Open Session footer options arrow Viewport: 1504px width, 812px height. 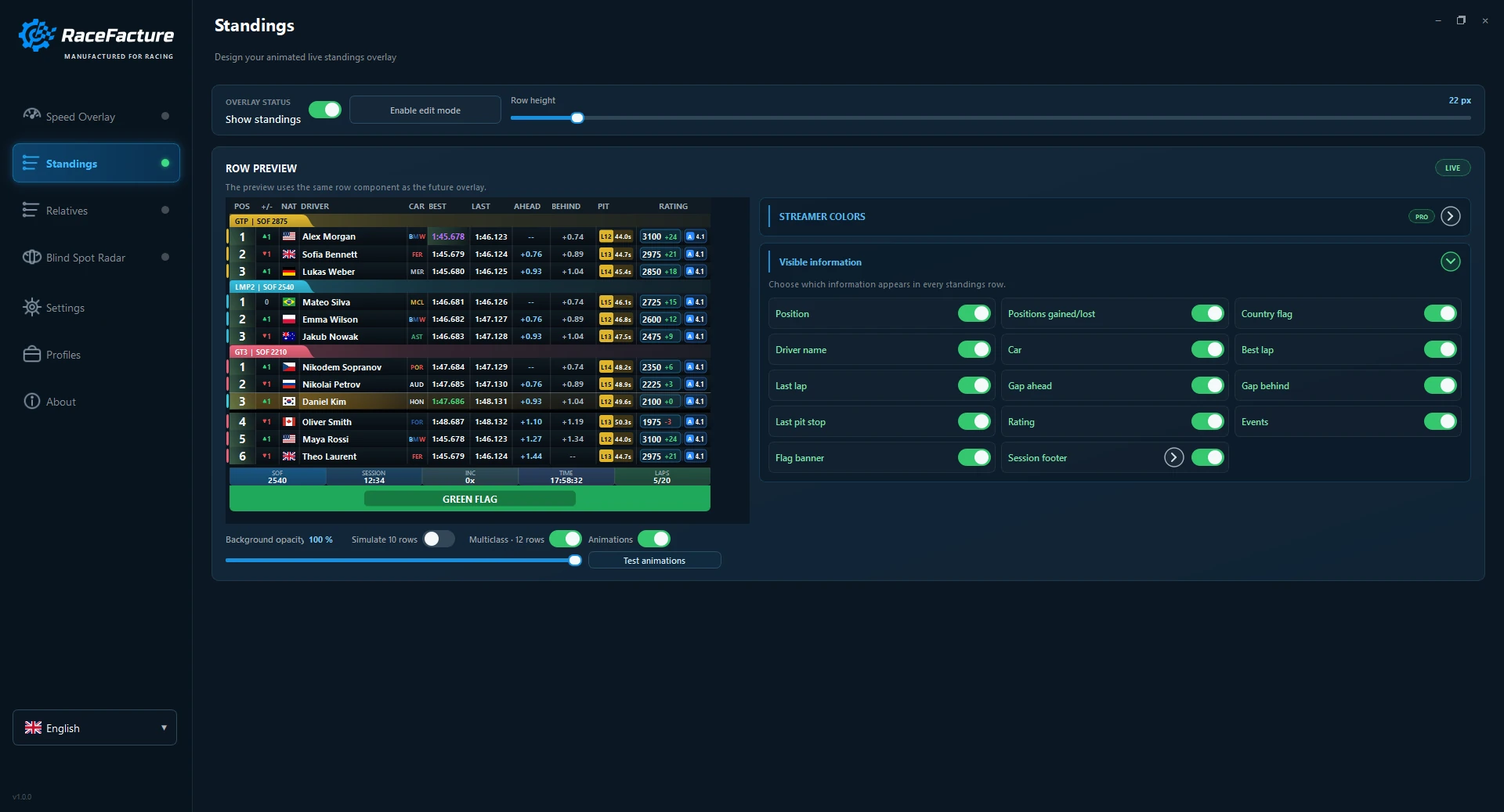pyautogui.click(x=1173, y=457)
